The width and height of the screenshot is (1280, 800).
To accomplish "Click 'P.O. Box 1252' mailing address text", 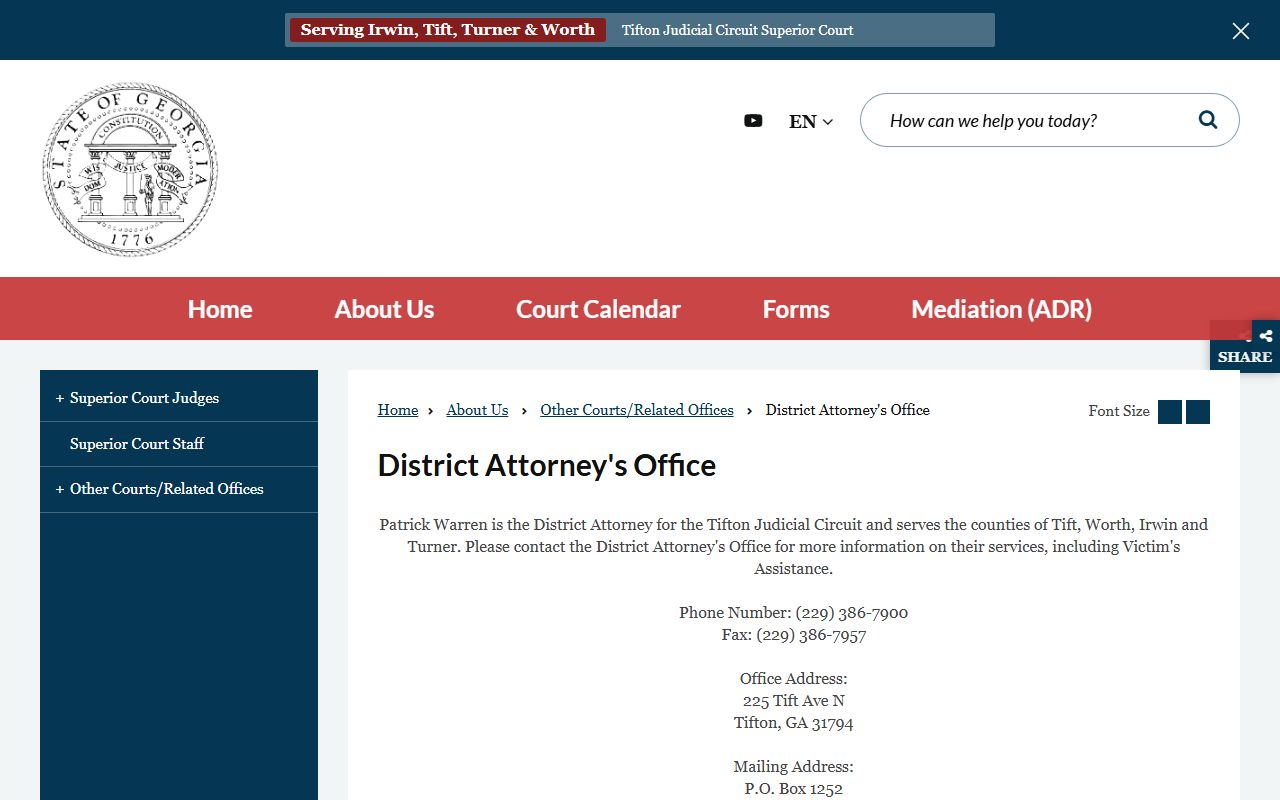I will pyautogui.click(x=794, y=789).
